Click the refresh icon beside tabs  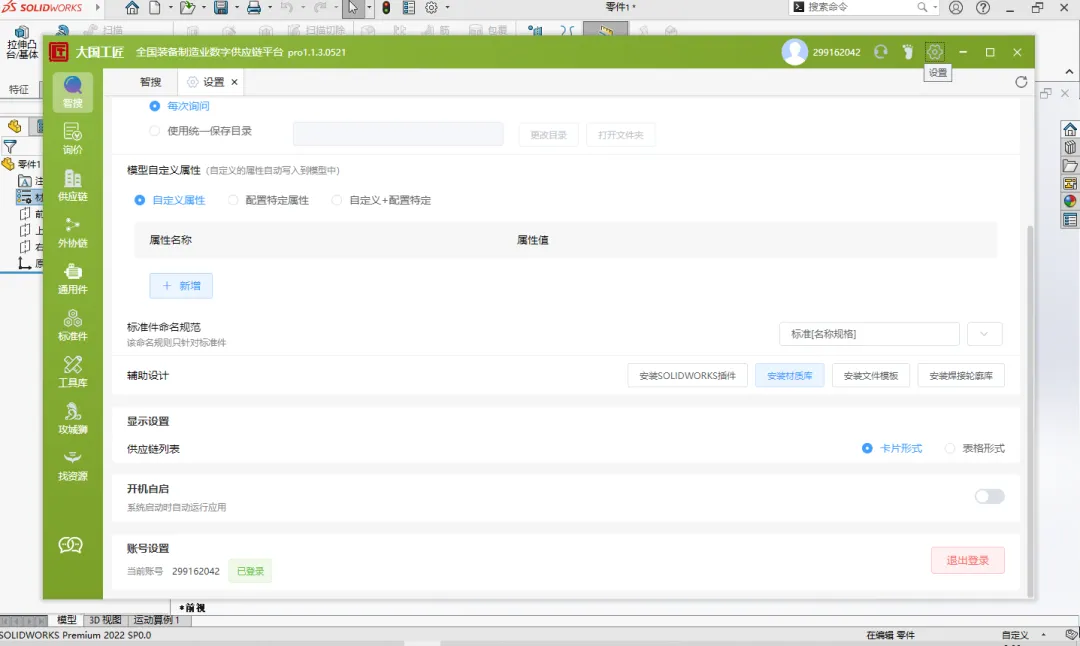pyautogui.click(x=1021, y=82)
